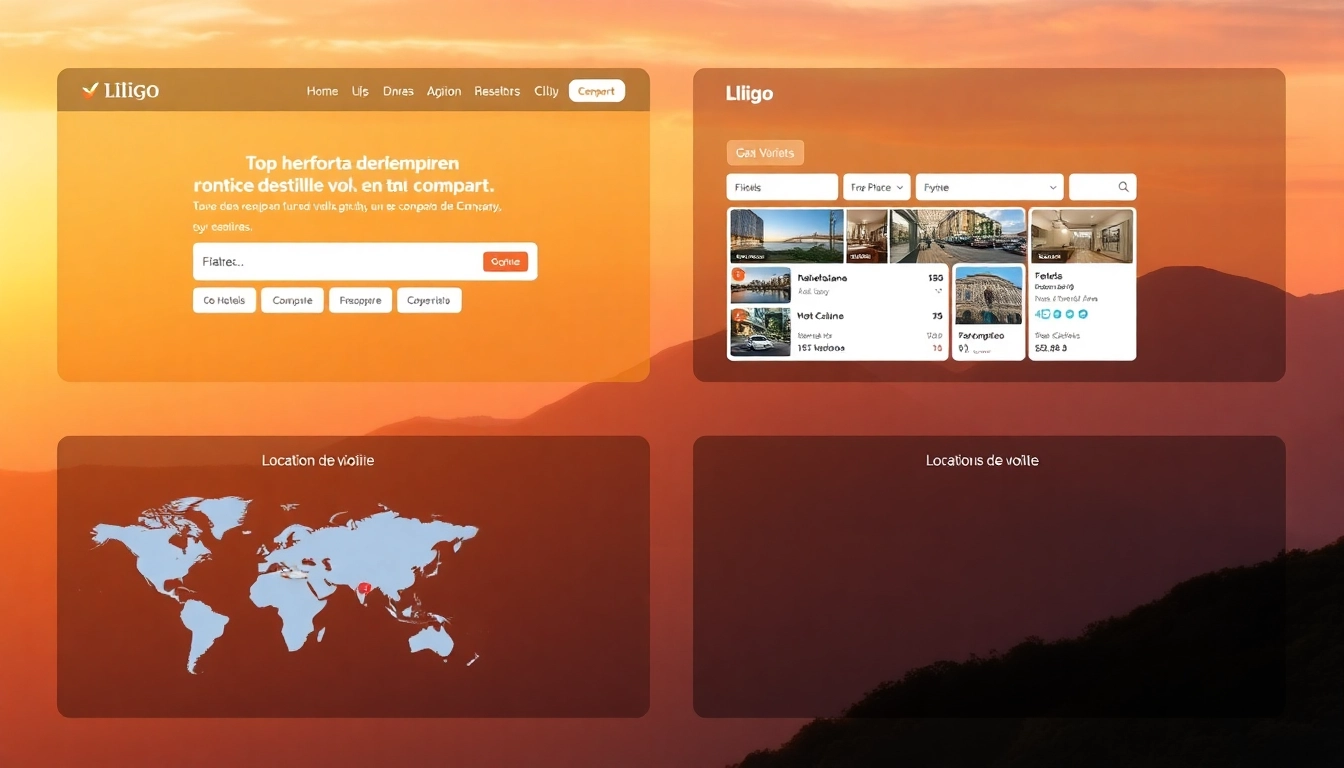
Task: Open the ornate building facade thumbnail
Action: tap(989, 295)
